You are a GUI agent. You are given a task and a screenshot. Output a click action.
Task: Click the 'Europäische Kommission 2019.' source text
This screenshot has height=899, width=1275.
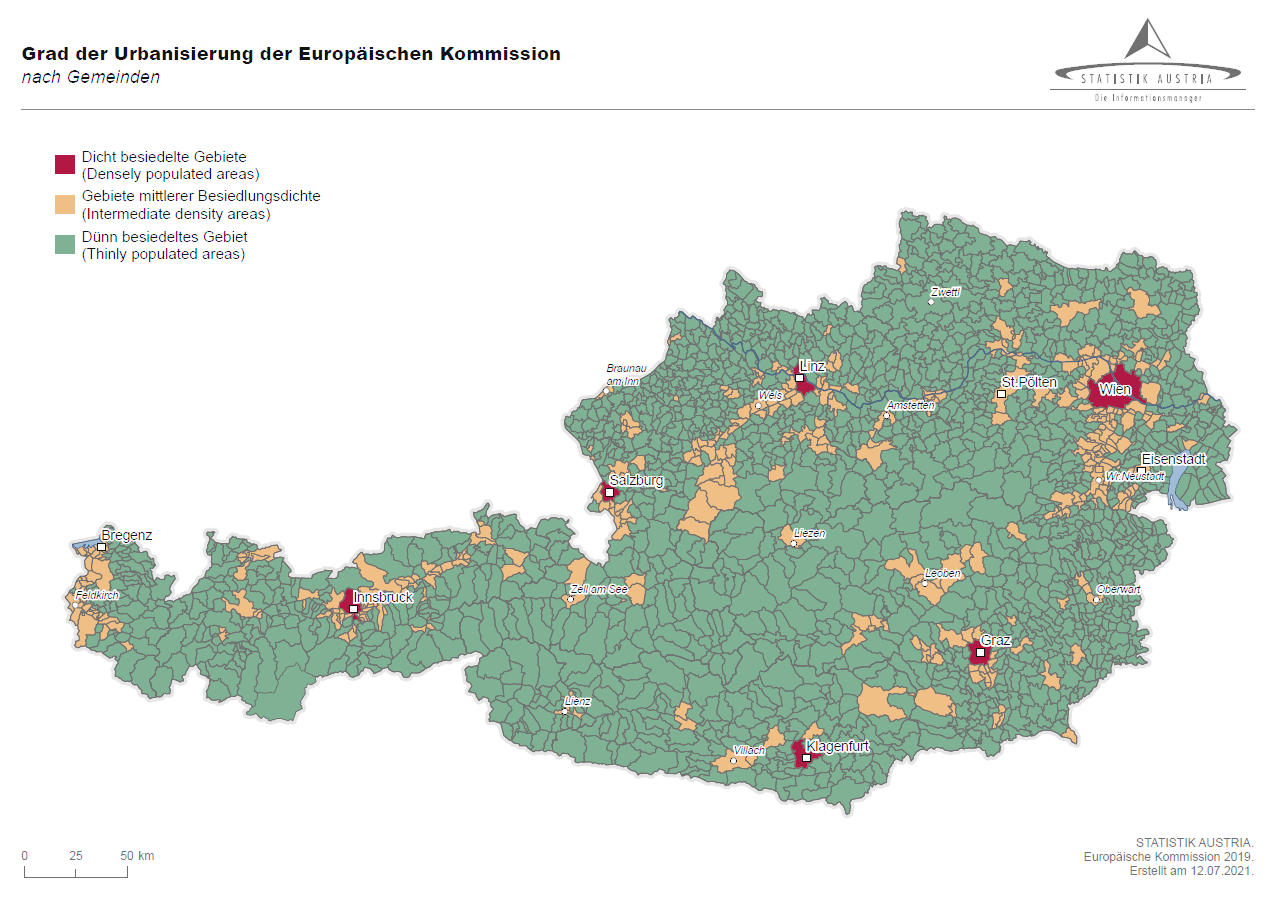pos(1169,856)
